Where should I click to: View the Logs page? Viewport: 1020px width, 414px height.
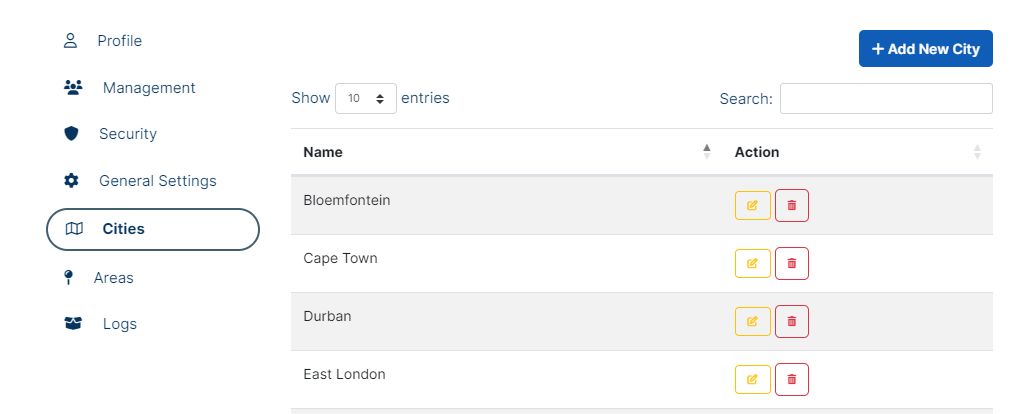(119, 324)
